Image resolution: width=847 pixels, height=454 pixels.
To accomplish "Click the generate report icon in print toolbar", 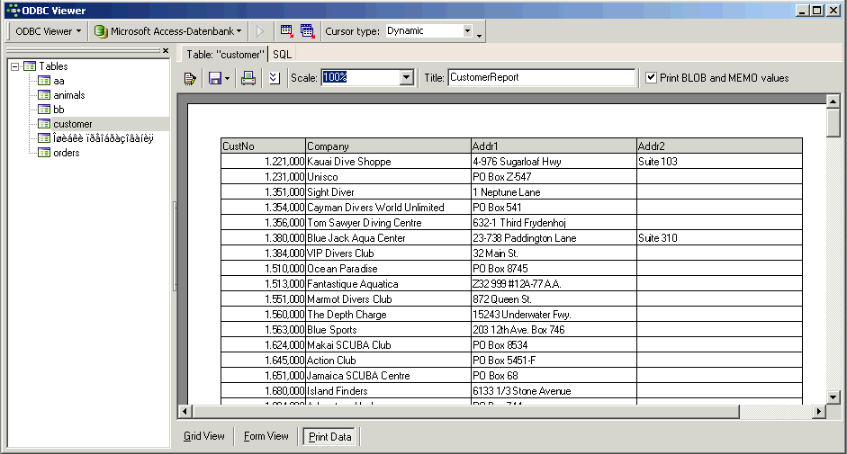I will point(190,78).
